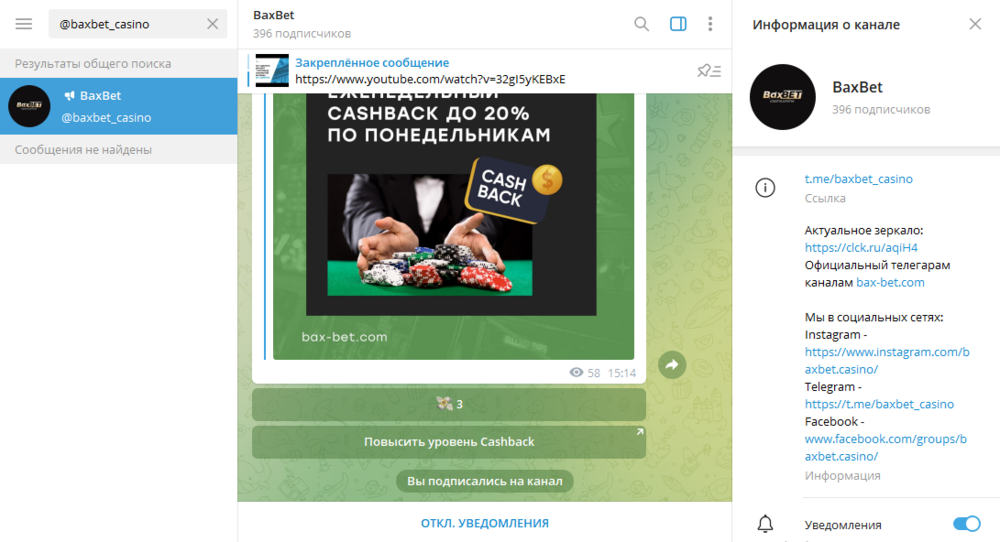Viewport: 1000px width, 542px height.
Task: Open the hamburger main menu
Action: point(24,24)
